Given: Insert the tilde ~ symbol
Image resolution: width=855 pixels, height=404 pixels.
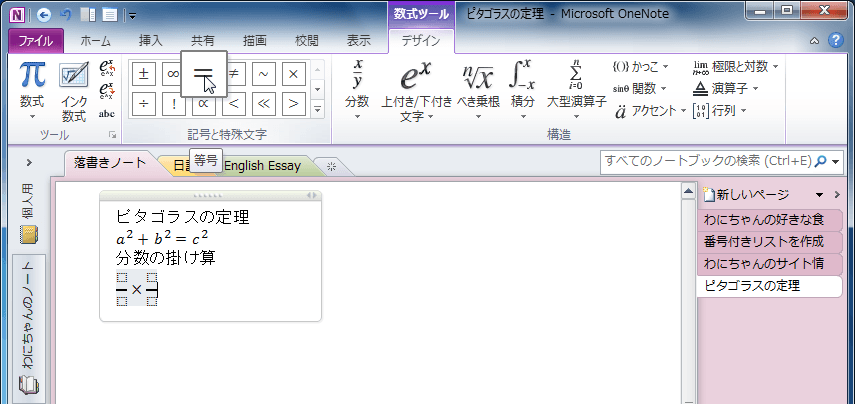Looking at the screenshot, I should (264, 74).
